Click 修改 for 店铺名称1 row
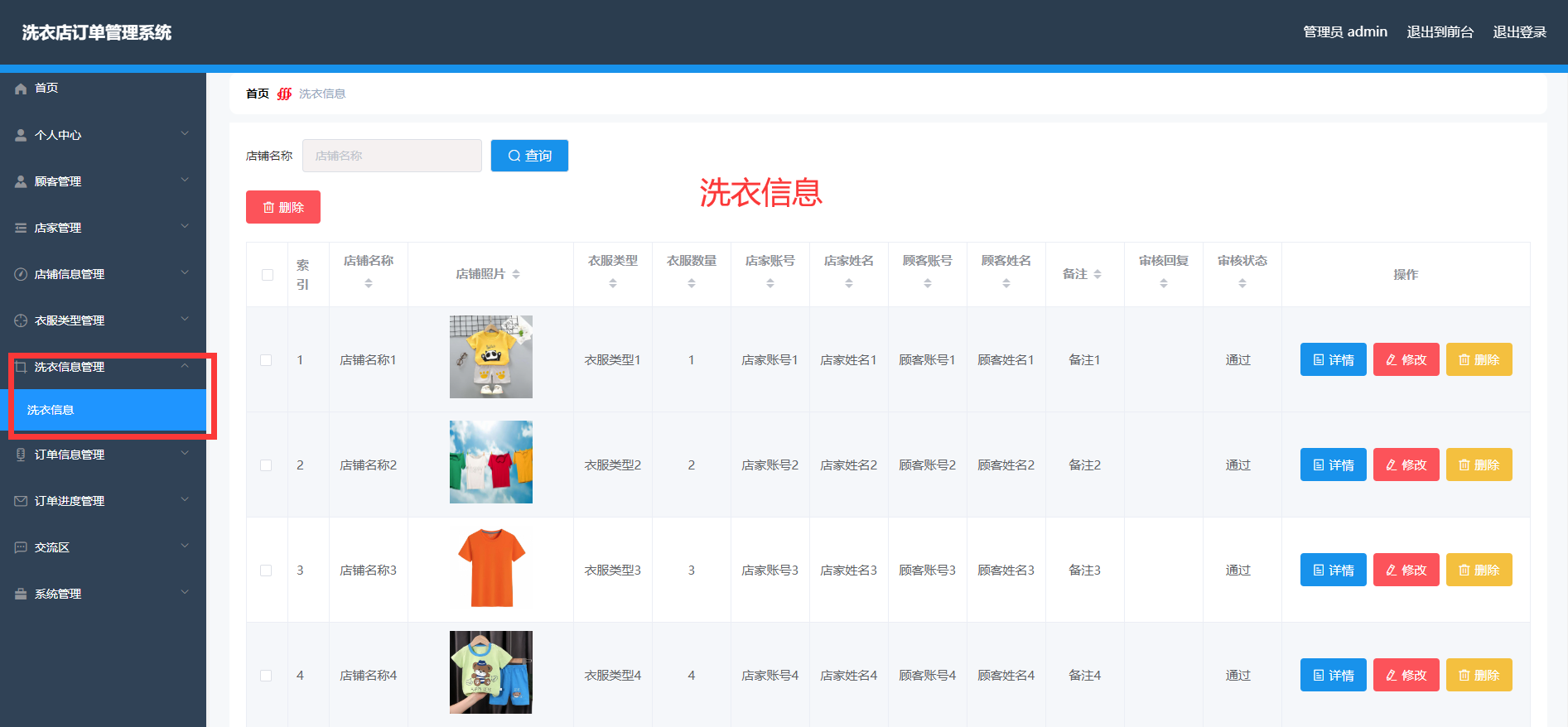This screenshot has height=727, width=1568. [1406, 359]
